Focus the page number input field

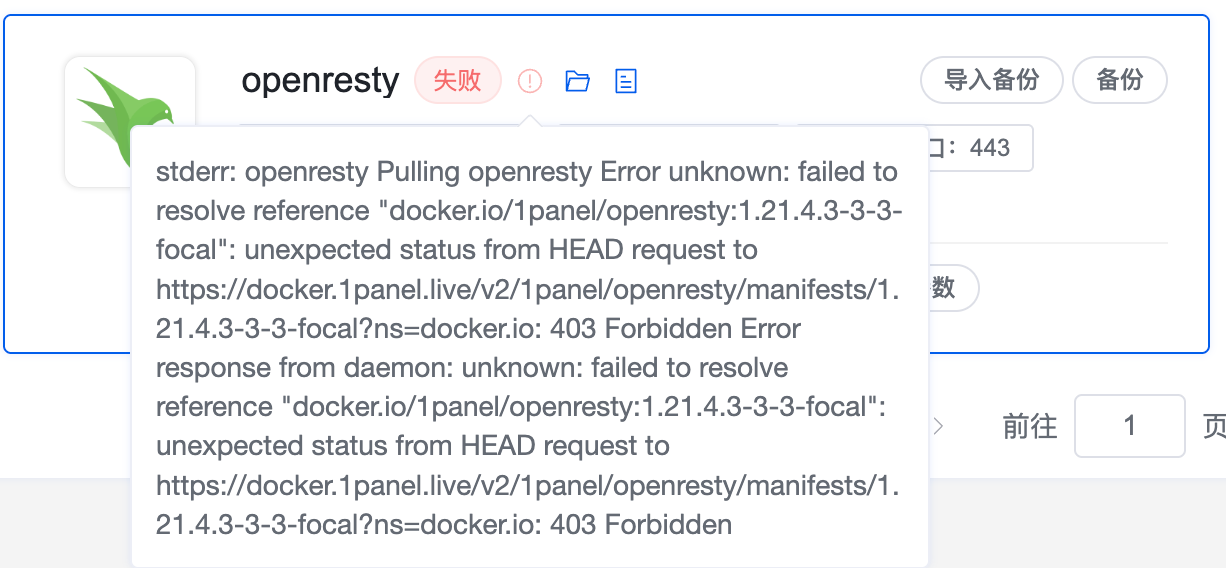pyautogui.click(x=1129, y=426)
